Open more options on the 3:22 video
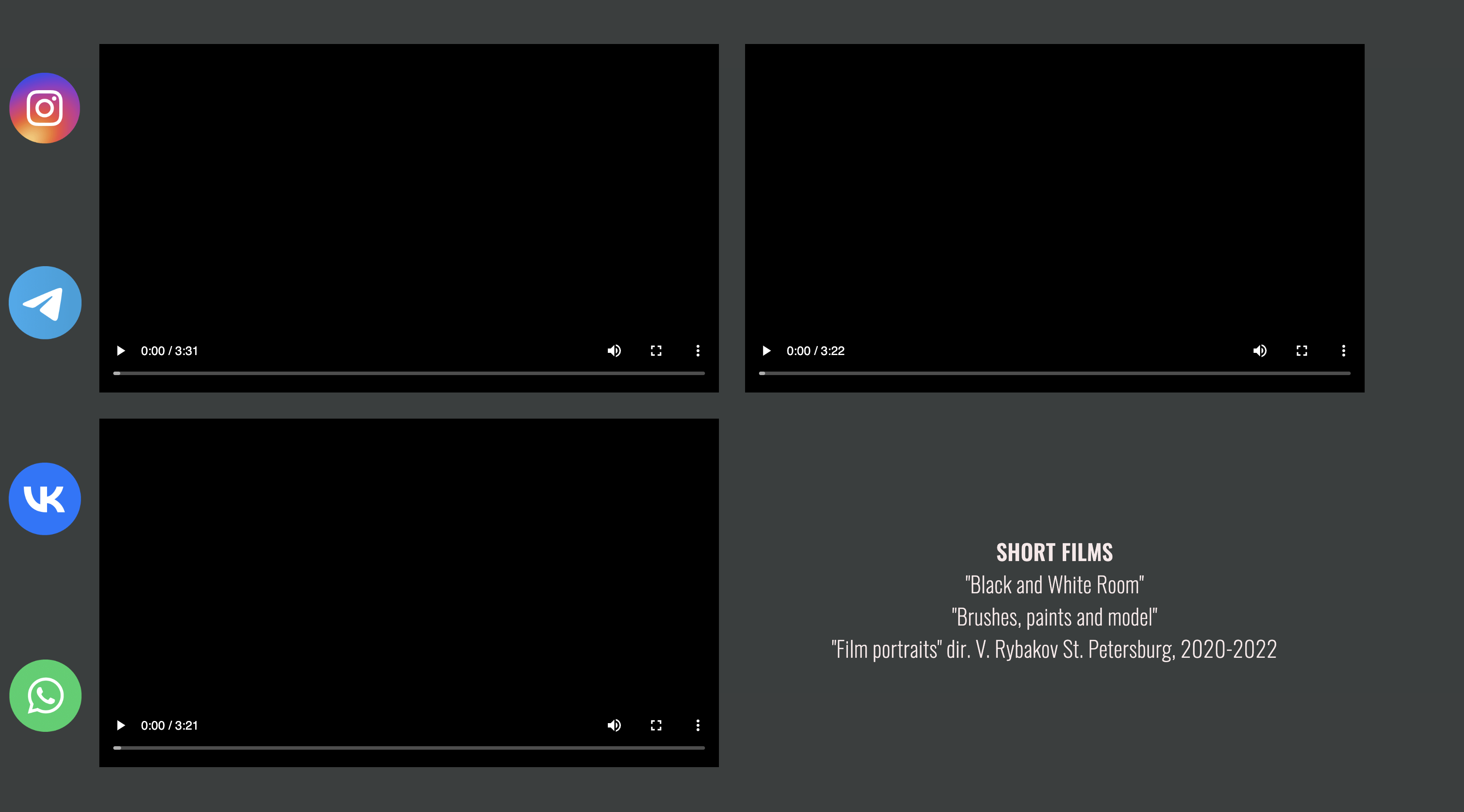The width and height of the screenshot is (1464, 812). (x=1343, y=351)
